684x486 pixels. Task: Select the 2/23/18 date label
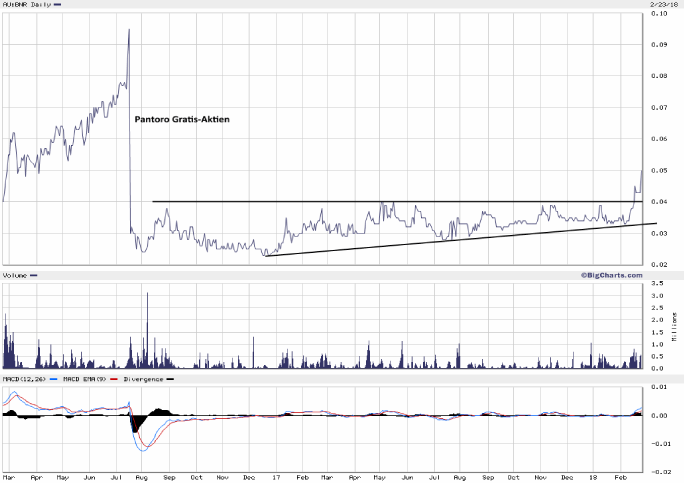point(658,4)
